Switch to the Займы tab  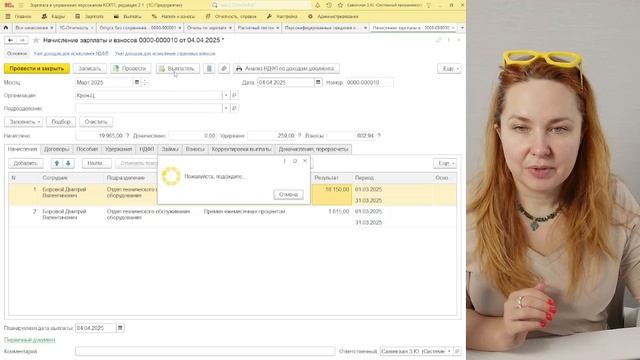click(x=170, y=149)
